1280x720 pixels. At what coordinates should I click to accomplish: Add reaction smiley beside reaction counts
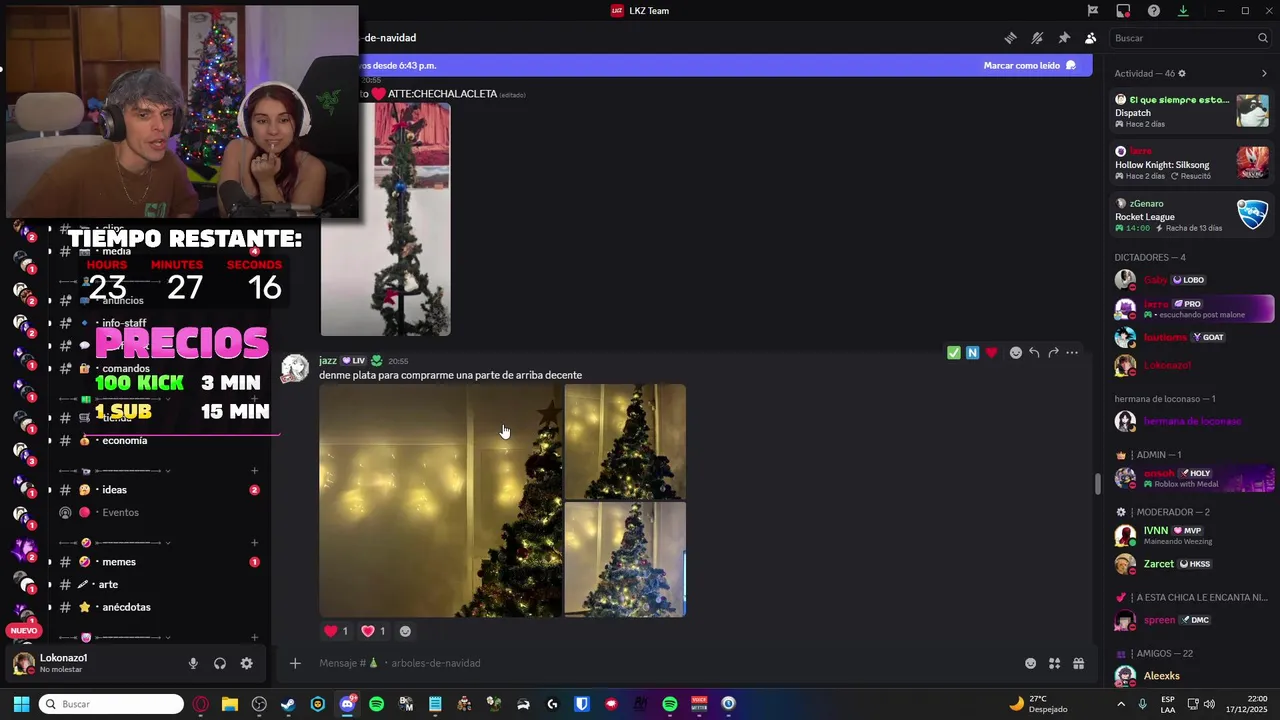[405, 631]
